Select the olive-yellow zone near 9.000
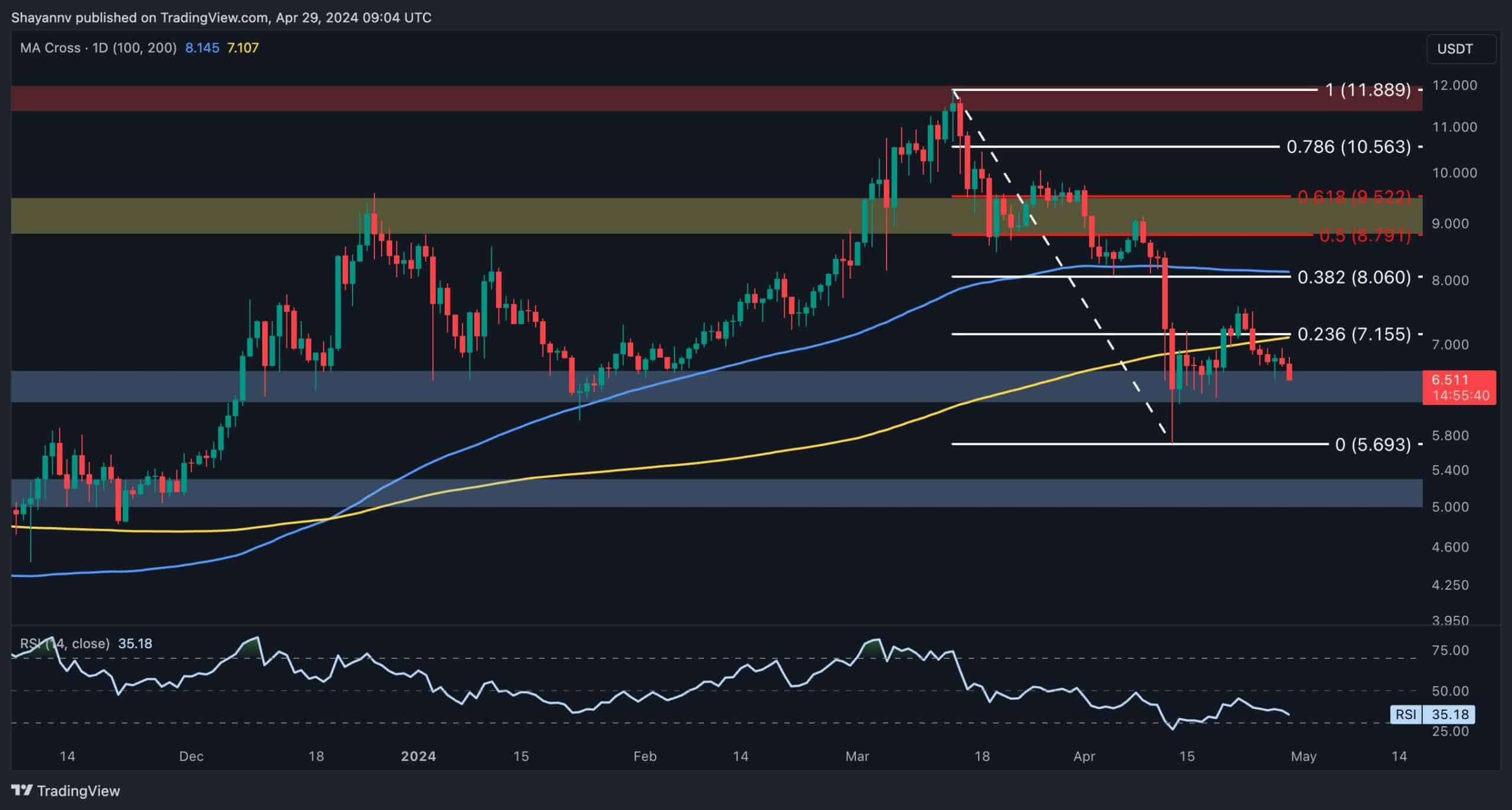 pyautogui.click(x=177, y=216)
